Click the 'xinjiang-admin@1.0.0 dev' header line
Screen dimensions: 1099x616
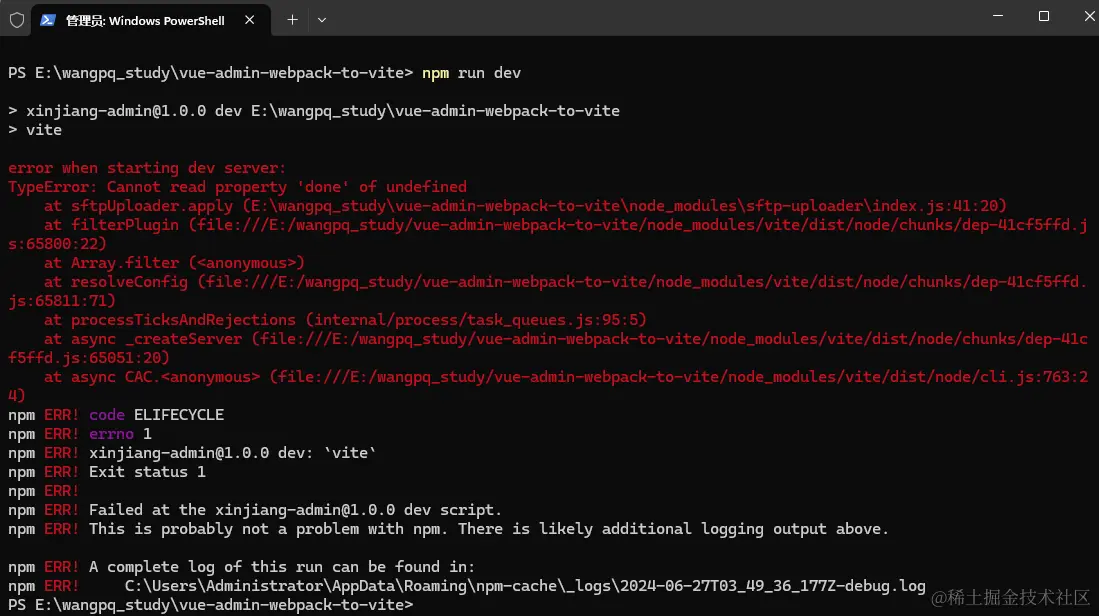click(314, 111)
